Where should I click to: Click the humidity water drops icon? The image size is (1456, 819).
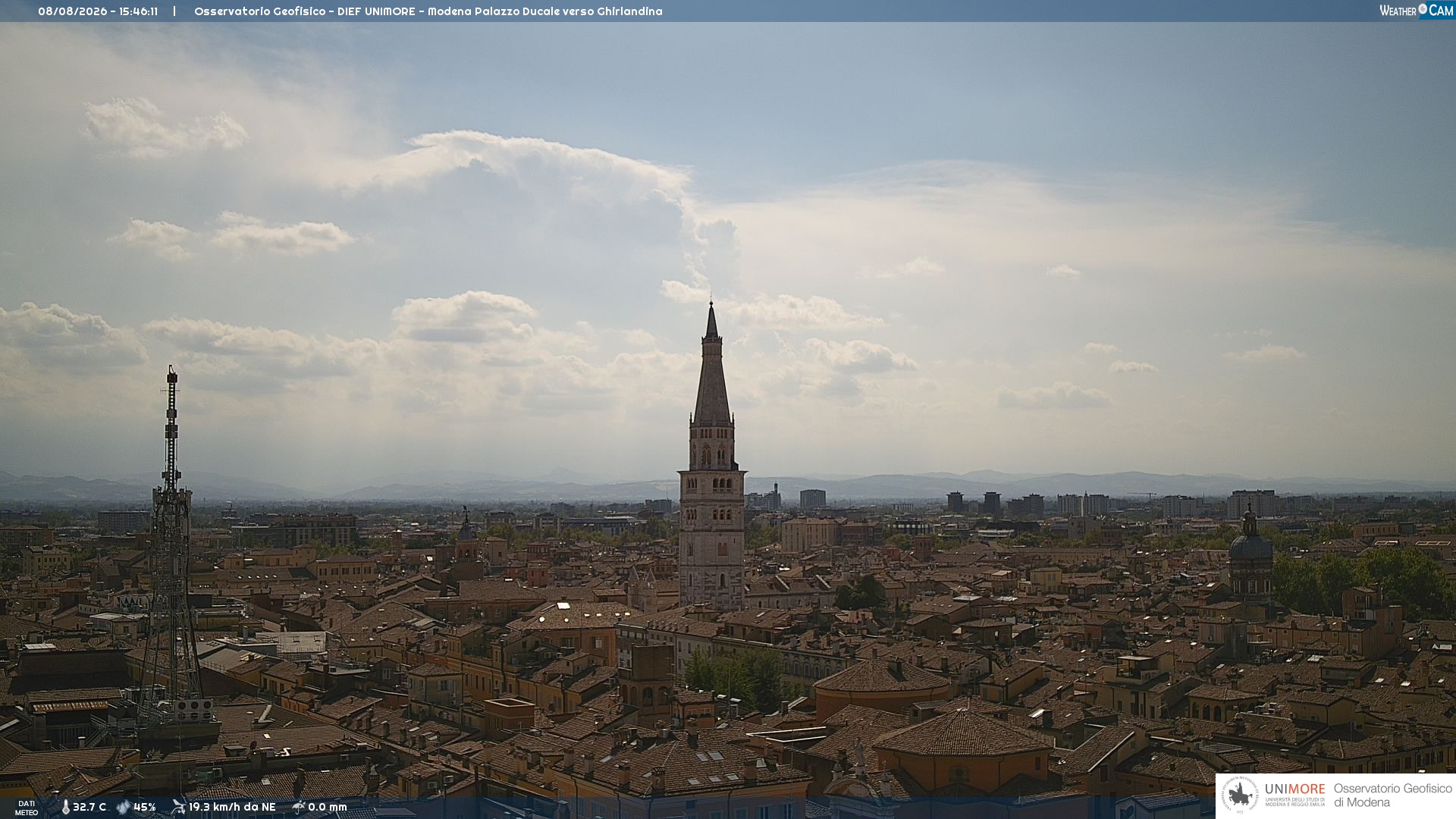pos(123,808)
